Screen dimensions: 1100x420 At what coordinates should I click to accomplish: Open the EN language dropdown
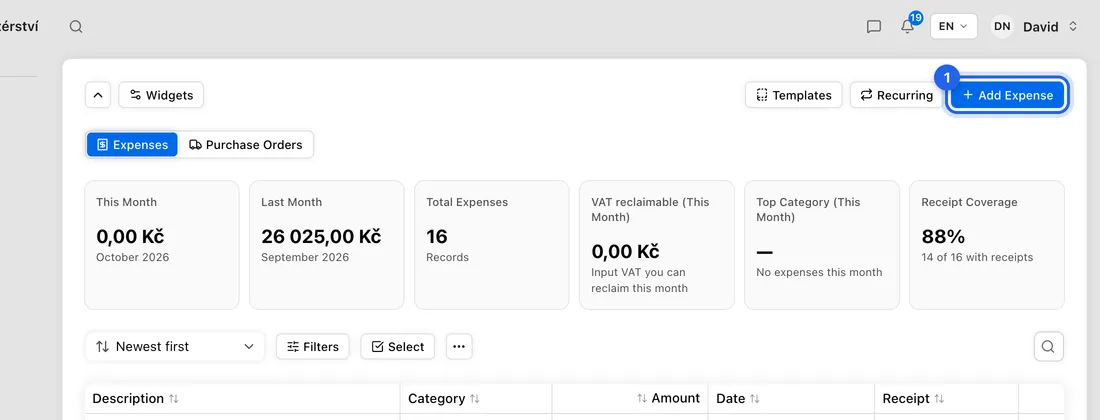953,26
